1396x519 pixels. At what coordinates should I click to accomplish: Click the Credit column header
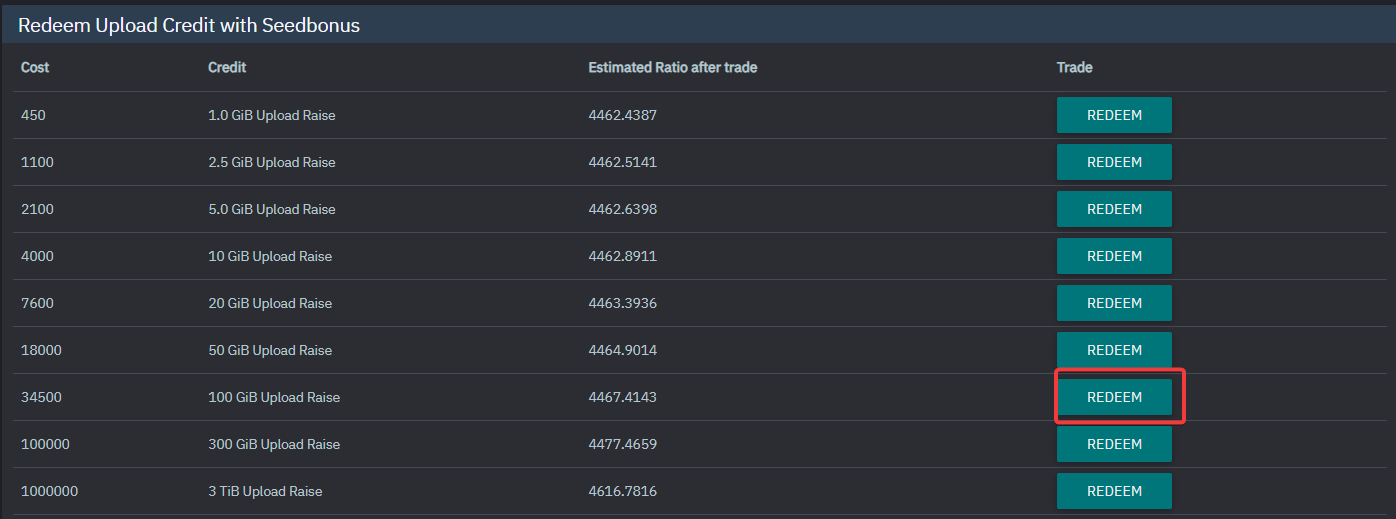(x=227, y=68)
